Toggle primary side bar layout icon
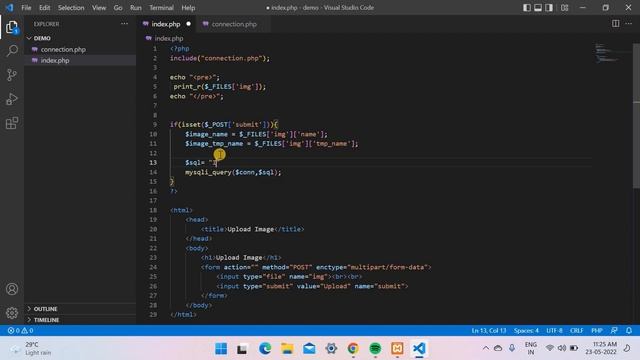Image resolution: width=640 pixels, height=360 pixels. click(527, 7)
